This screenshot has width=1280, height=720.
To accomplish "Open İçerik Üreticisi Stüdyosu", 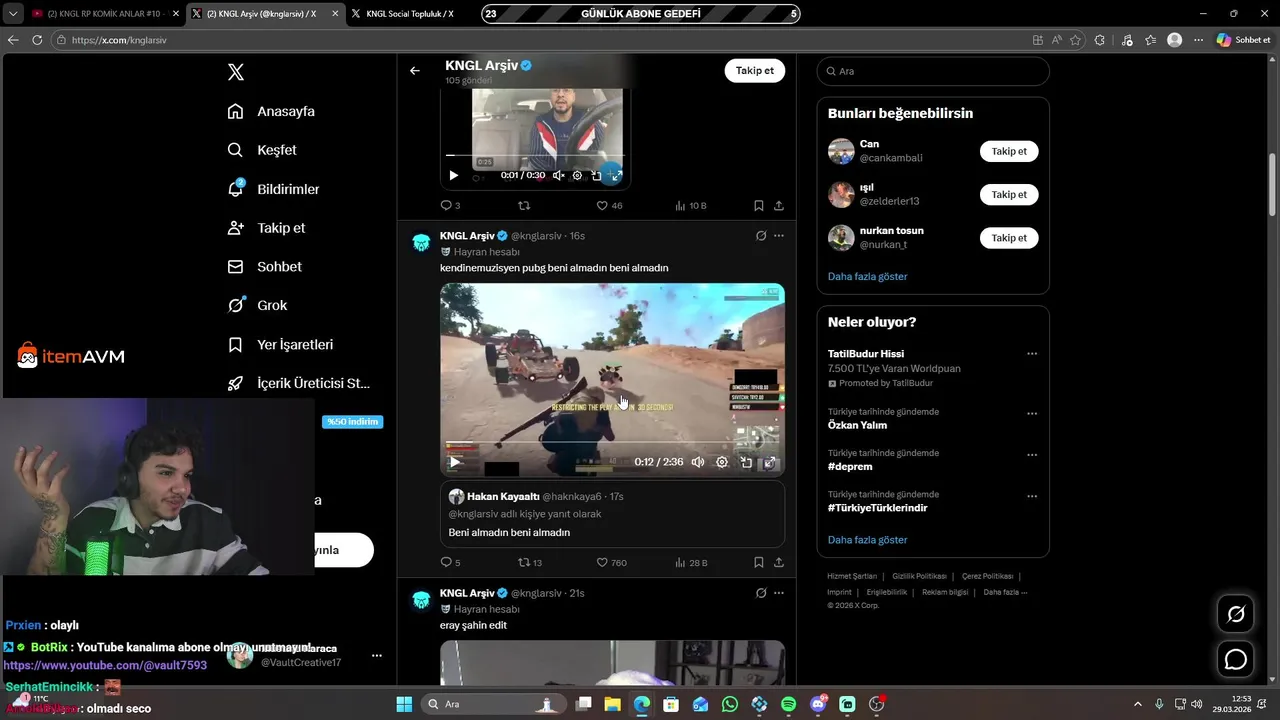I will 299,383.
